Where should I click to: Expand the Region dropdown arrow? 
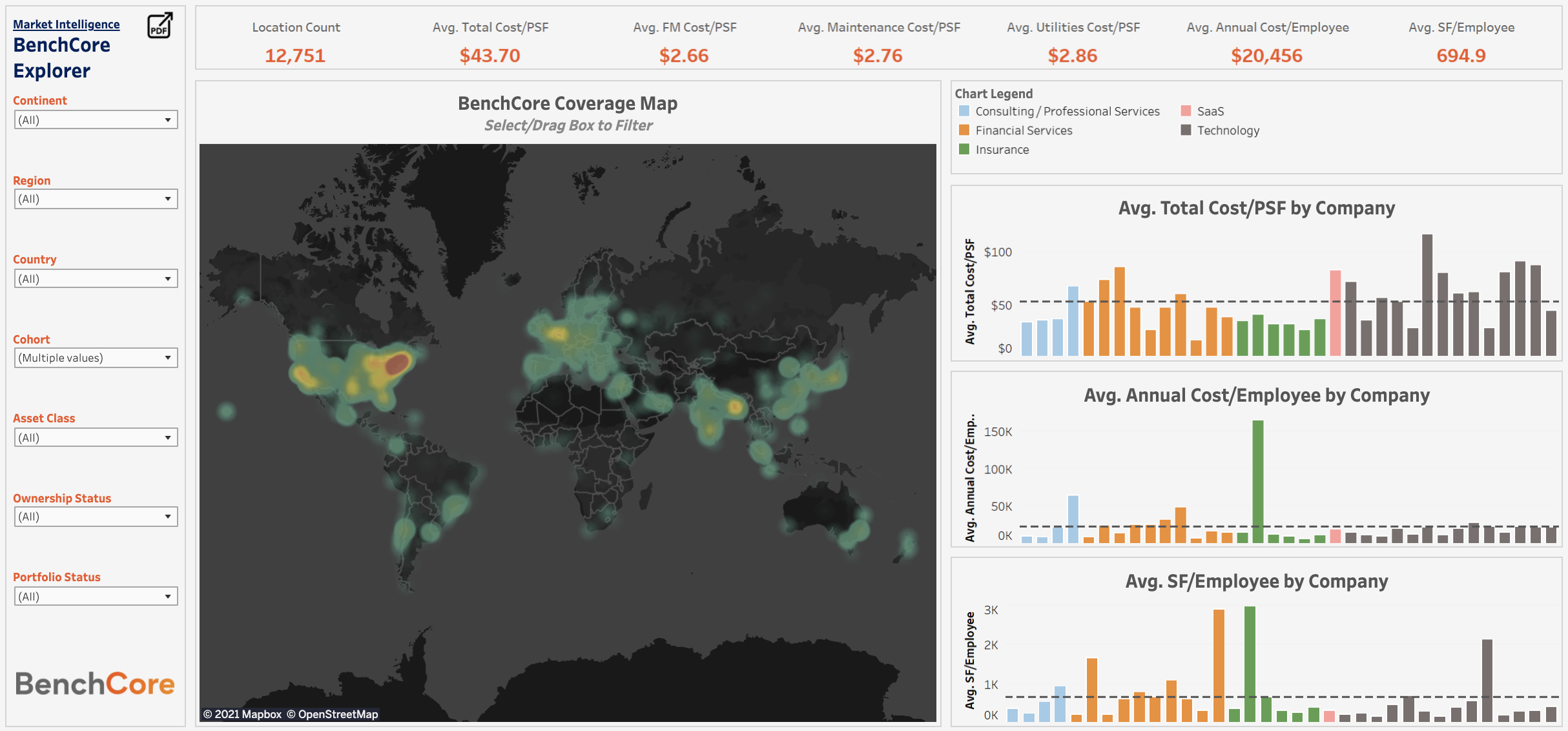167,199
